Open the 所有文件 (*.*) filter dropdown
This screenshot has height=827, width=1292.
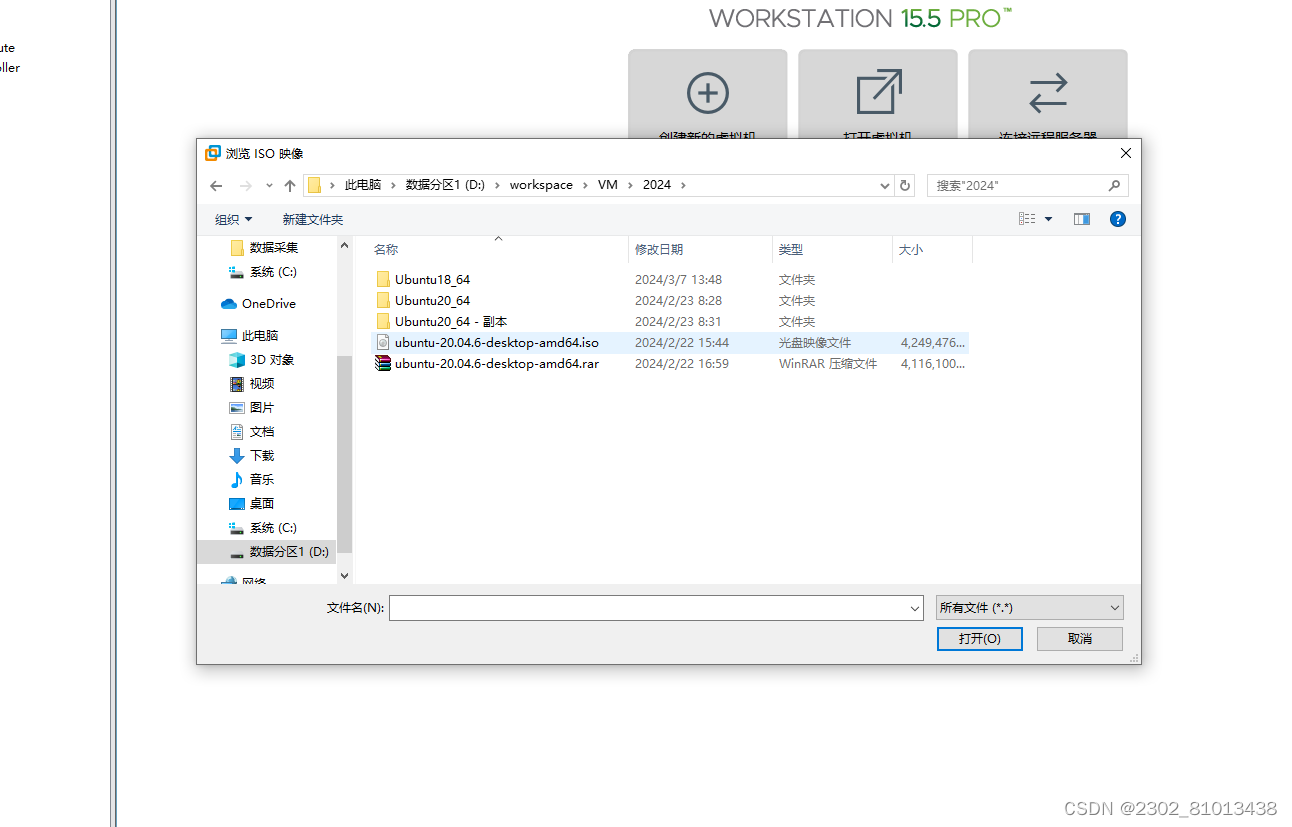pyautogui.click(x=1029, y=607)
